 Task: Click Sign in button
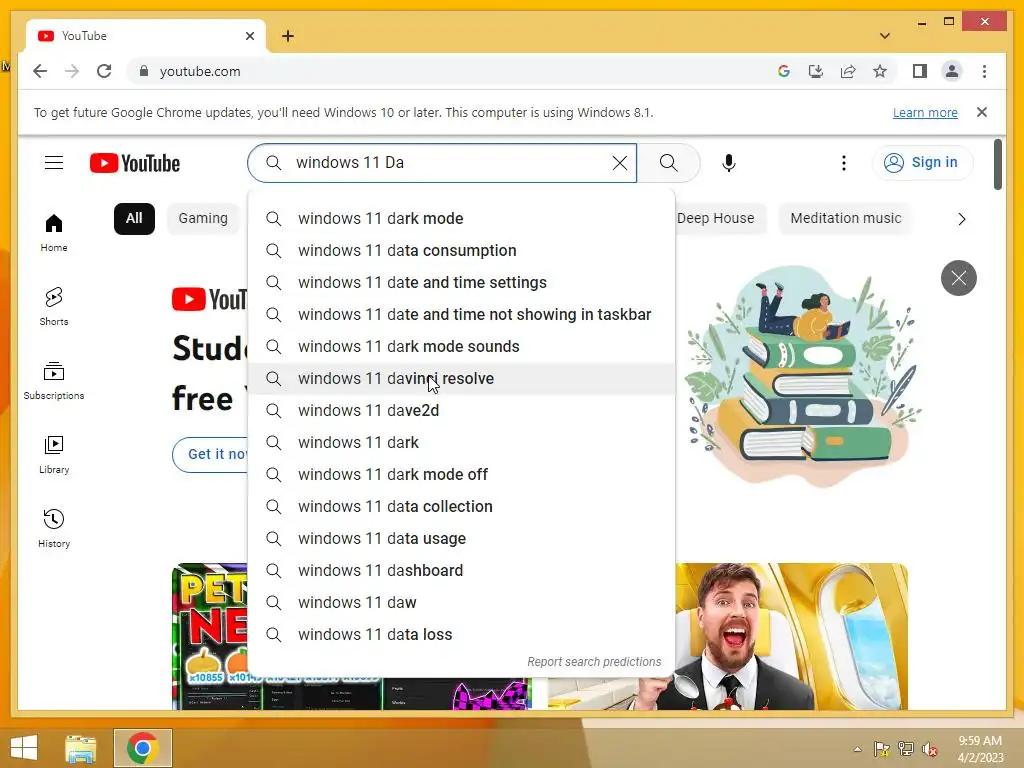[922, 163]
